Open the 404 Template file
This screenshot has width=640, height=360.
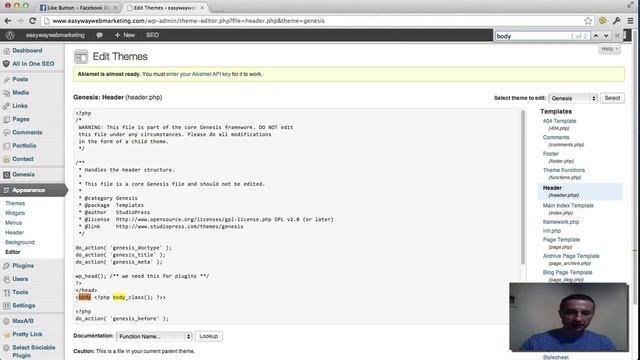coord(559,121)
